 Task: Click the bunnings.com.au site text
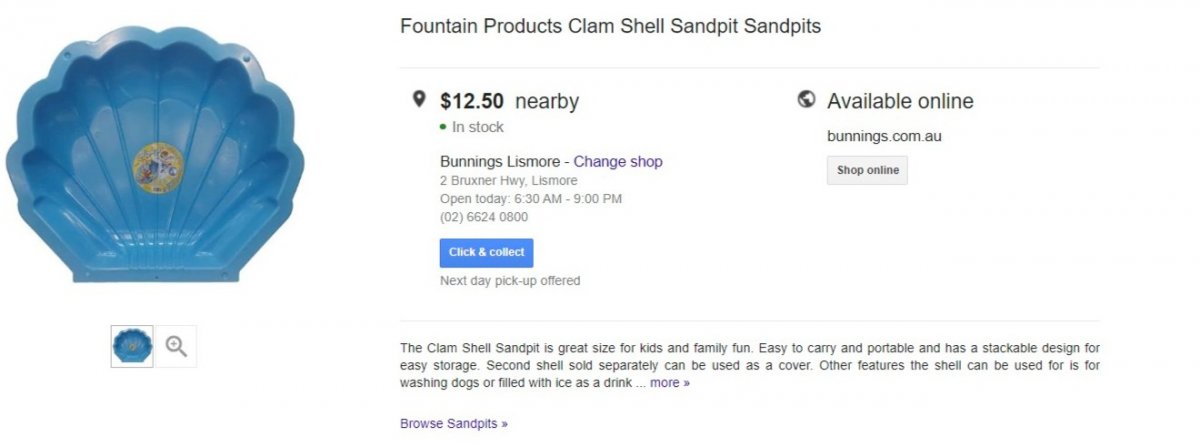pos(884,136)
